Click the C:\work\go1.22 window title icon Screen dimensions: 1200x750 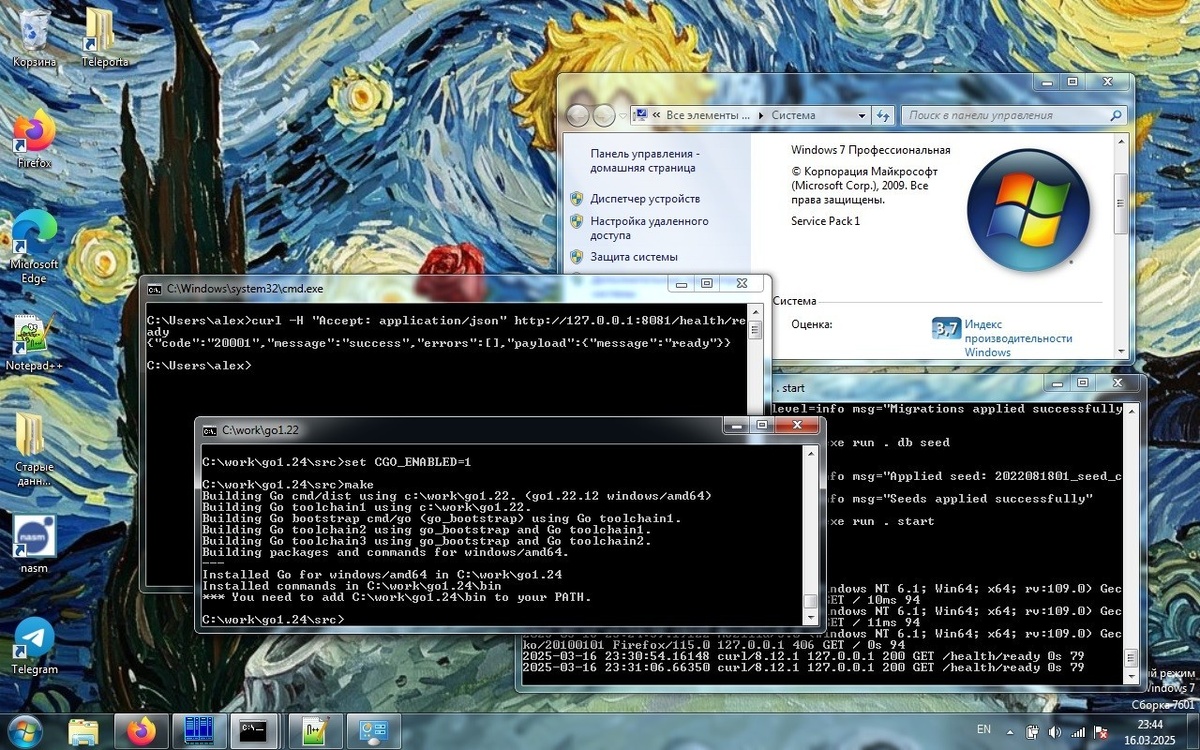click(x=209, y=430)
